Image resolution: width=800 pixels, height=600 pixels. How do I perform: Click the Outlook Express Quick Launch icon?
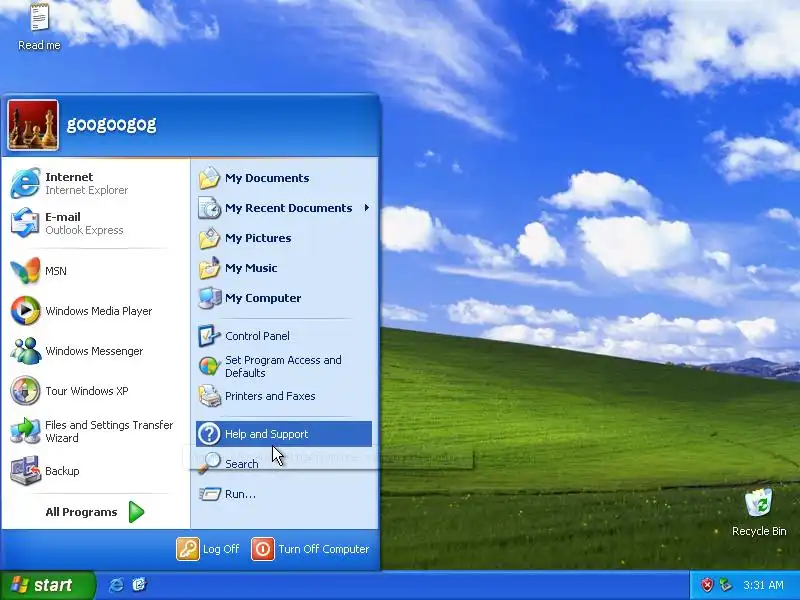(x=139, y=585)
